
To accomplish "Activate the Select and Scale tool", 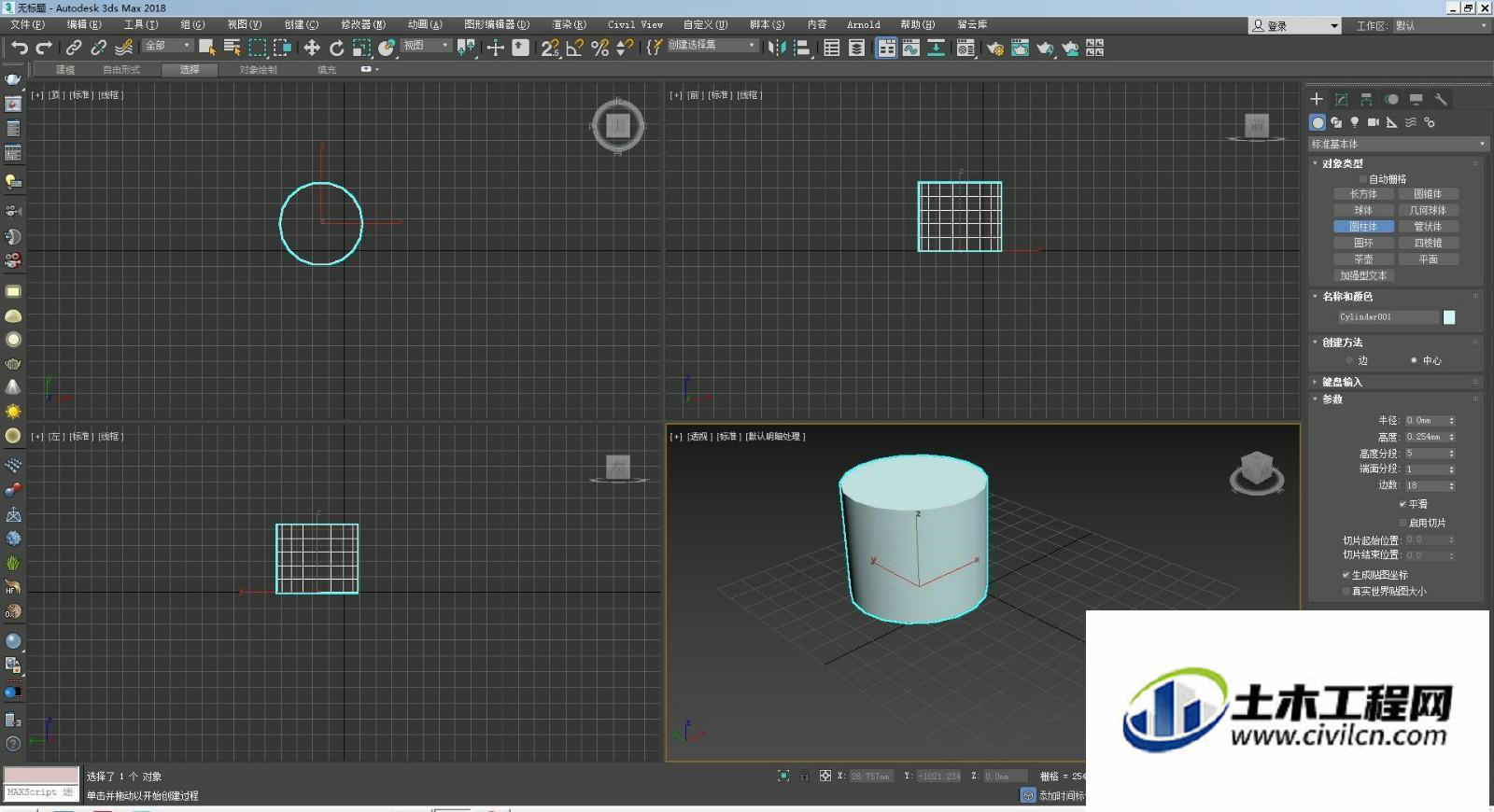I will point(361,48).
